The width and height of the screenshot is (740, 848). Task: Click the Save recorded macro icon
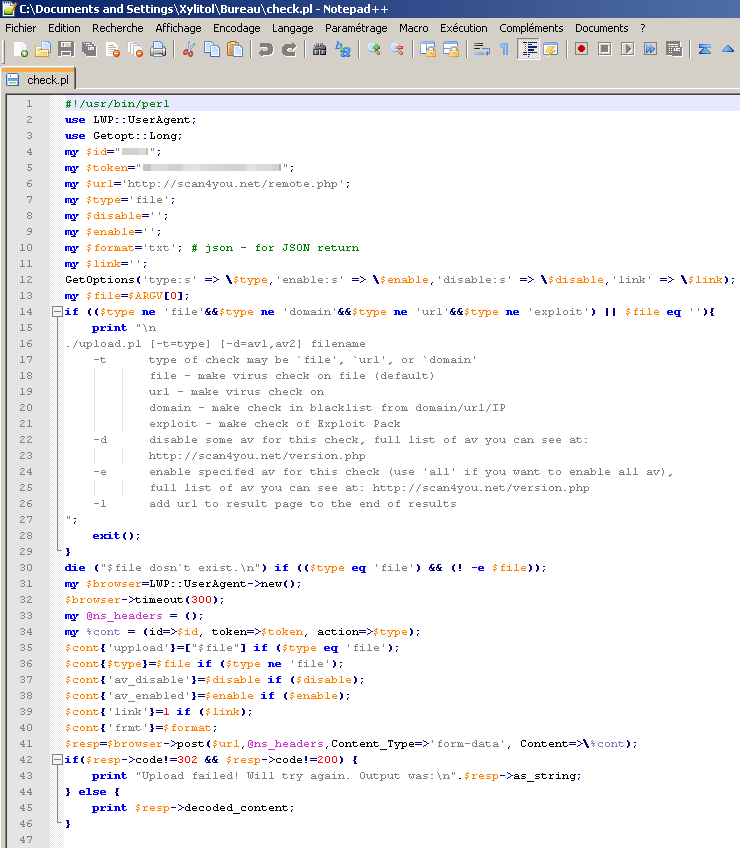point(674,50)
